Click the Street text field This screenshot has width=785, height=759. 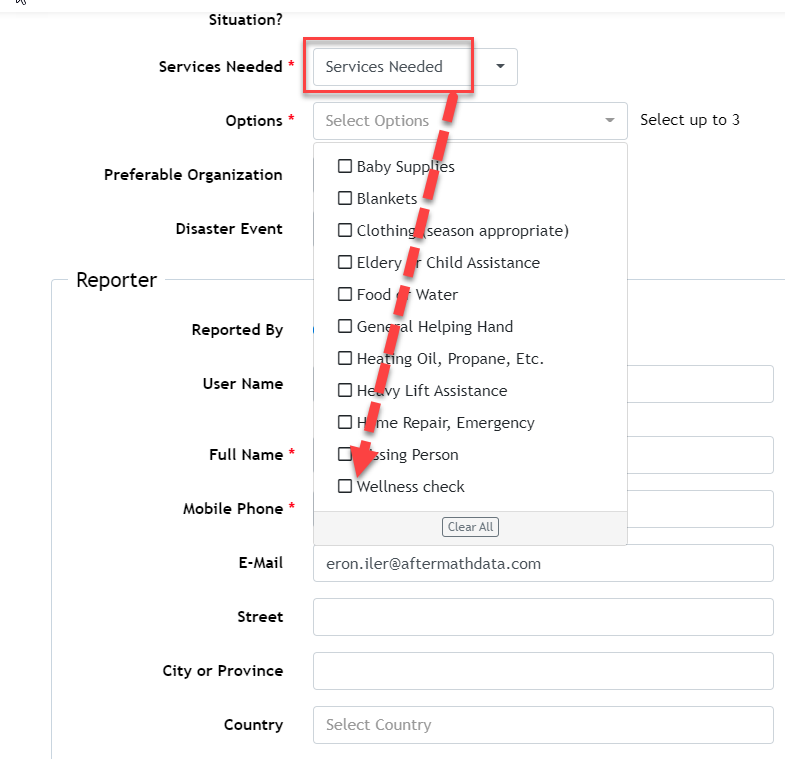(x=543, y=617)
